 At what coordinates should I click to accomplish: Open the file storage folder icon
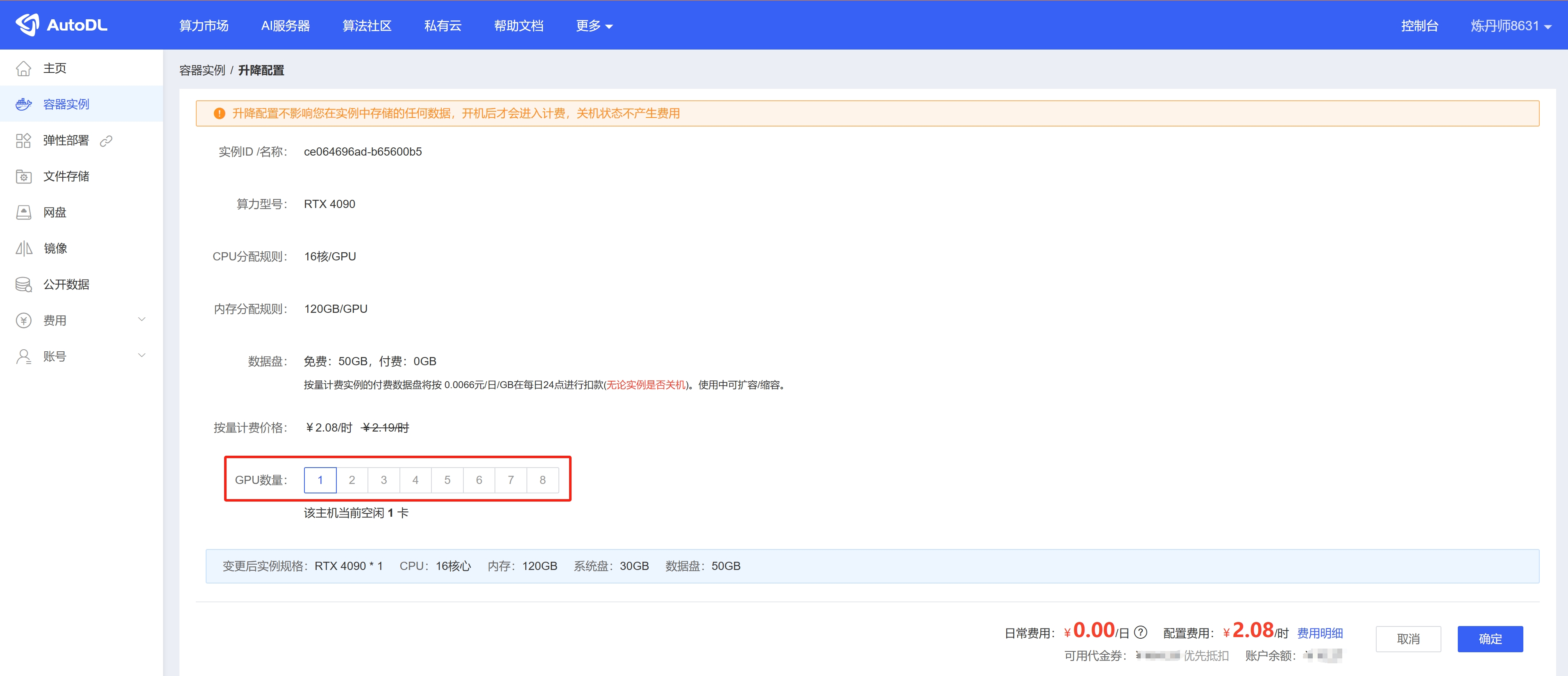click(x=23, y=176)
